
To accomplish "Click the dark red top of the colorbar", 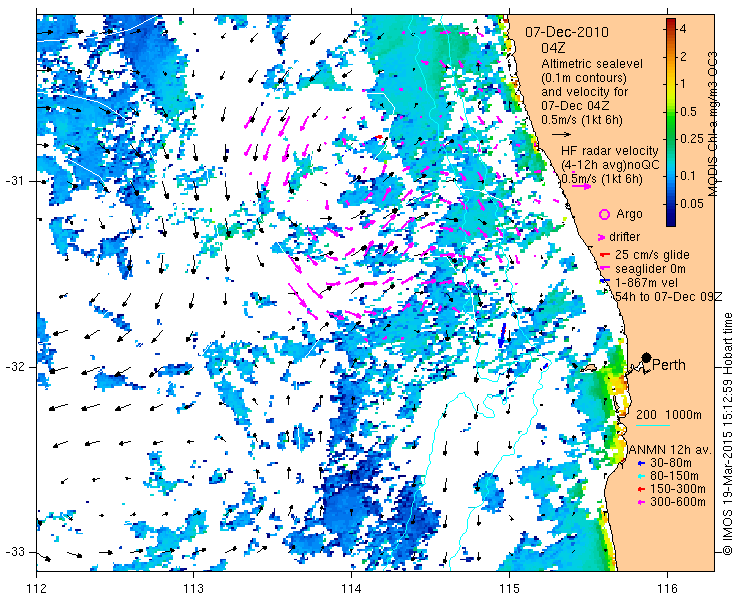I will [x=671, y=22].
